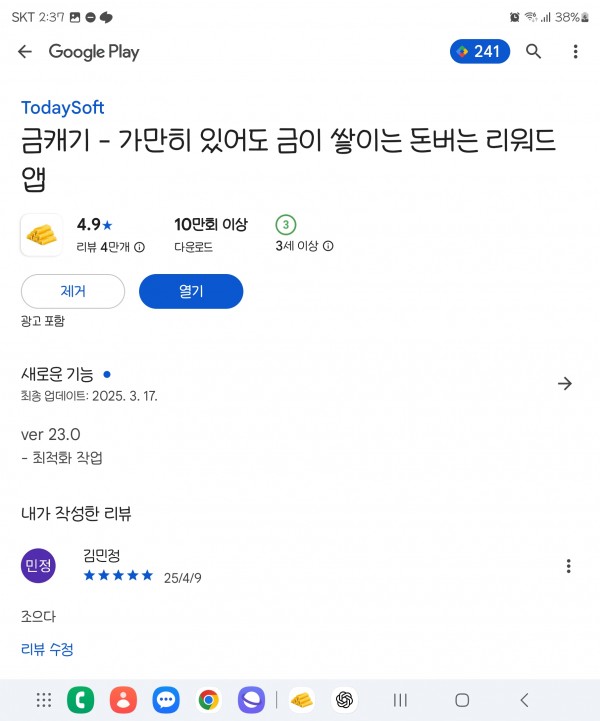This screenshot has width=600, height=721.
Task: Tap the 열기 open button
Action: tap(191, 291)
